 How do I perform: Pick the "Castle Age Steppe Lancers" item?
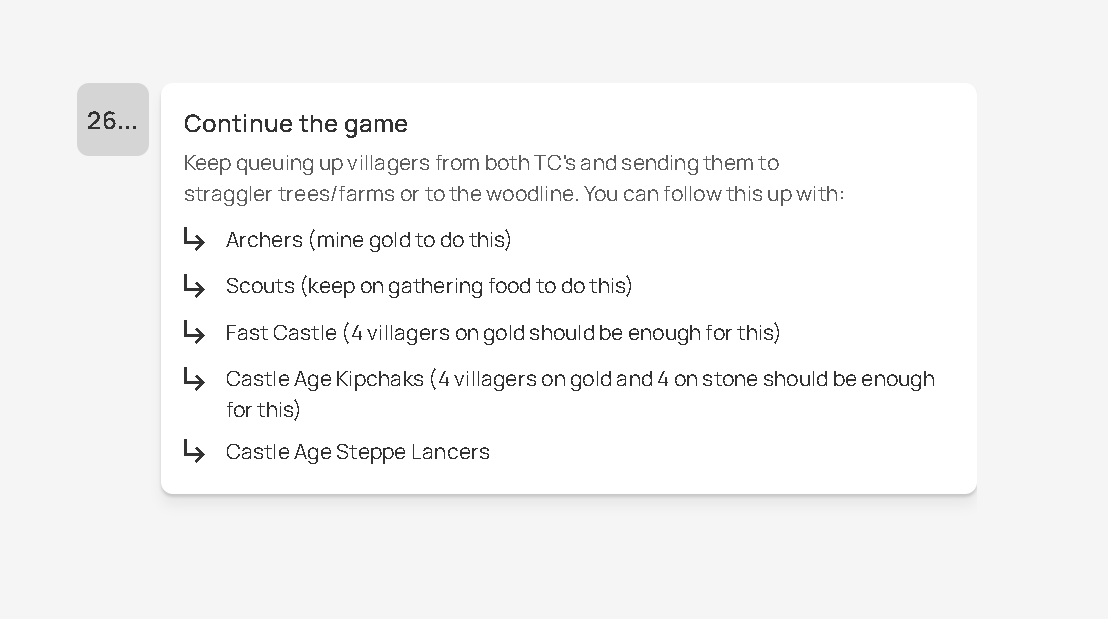click(x=357, y=452)
